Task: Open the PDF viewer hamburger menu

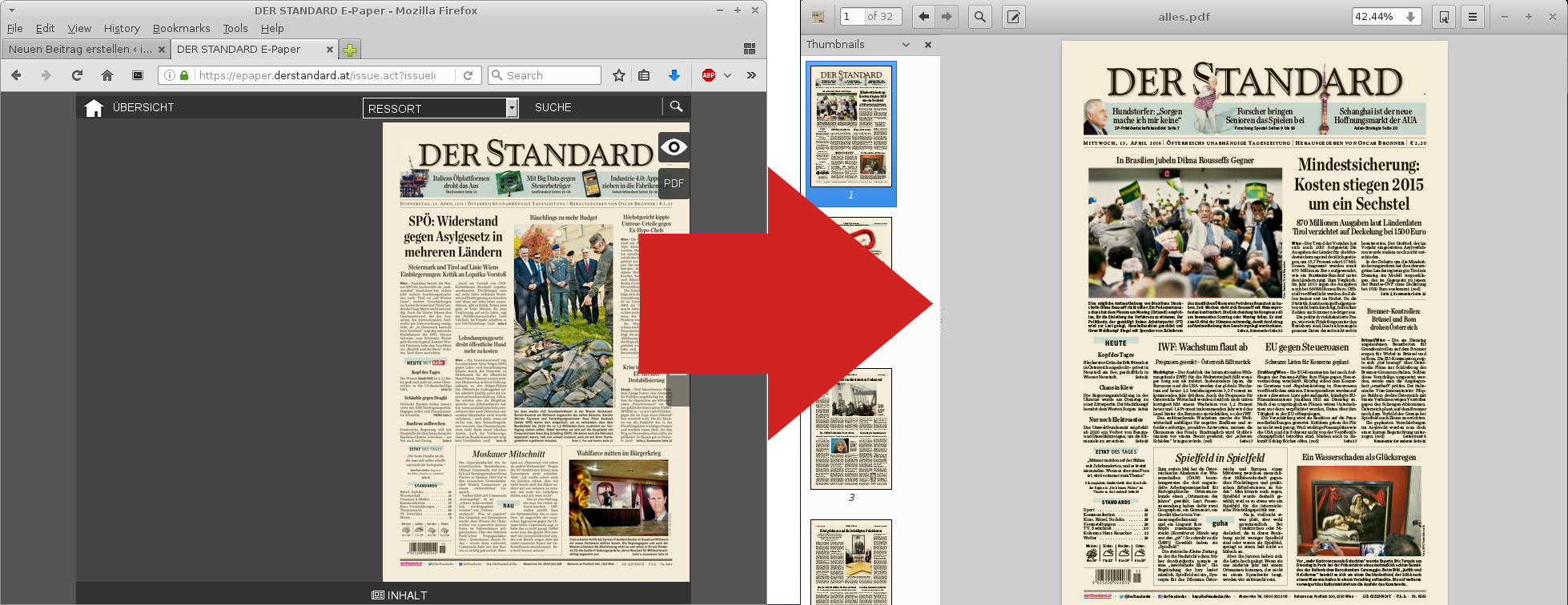Action: coord(1472,17)
